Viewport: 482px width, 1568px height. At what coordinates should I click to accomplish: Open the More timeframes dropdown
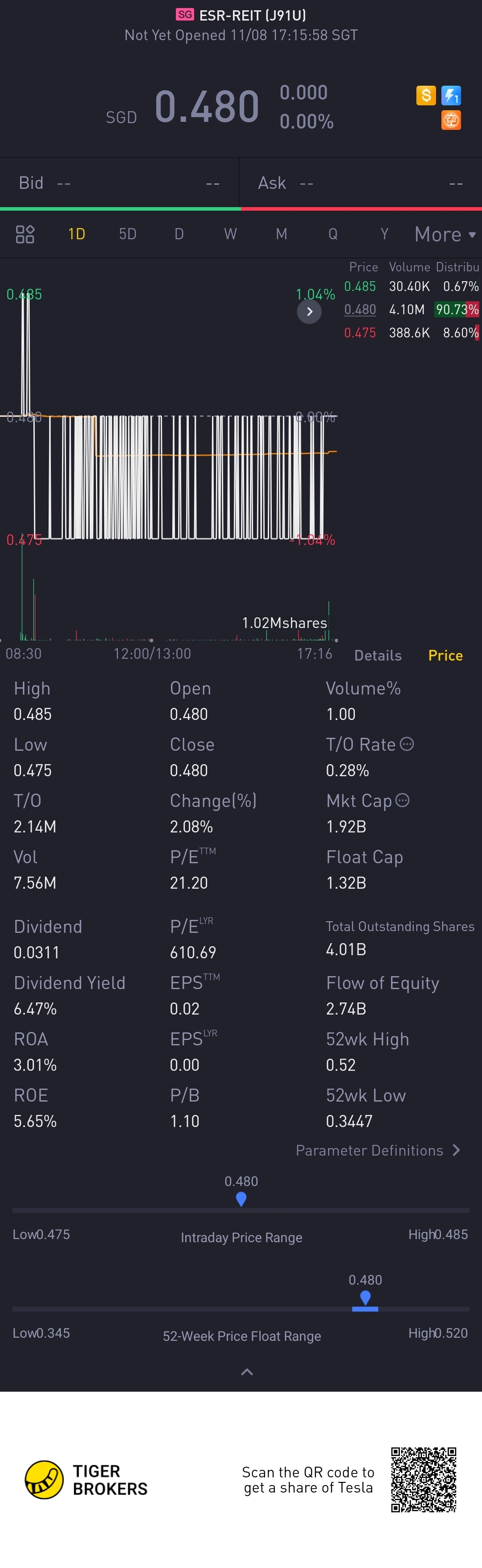(x=445, y=234)
